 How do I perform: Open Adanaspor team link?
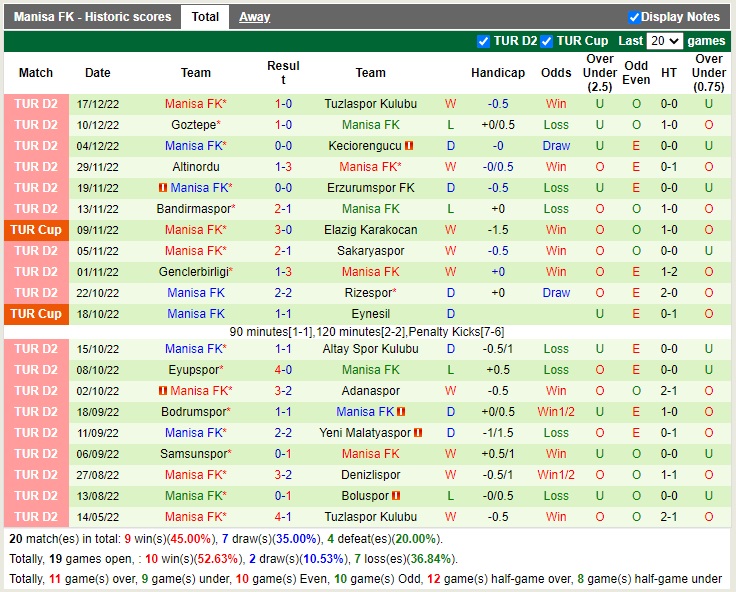click(370, 391)
